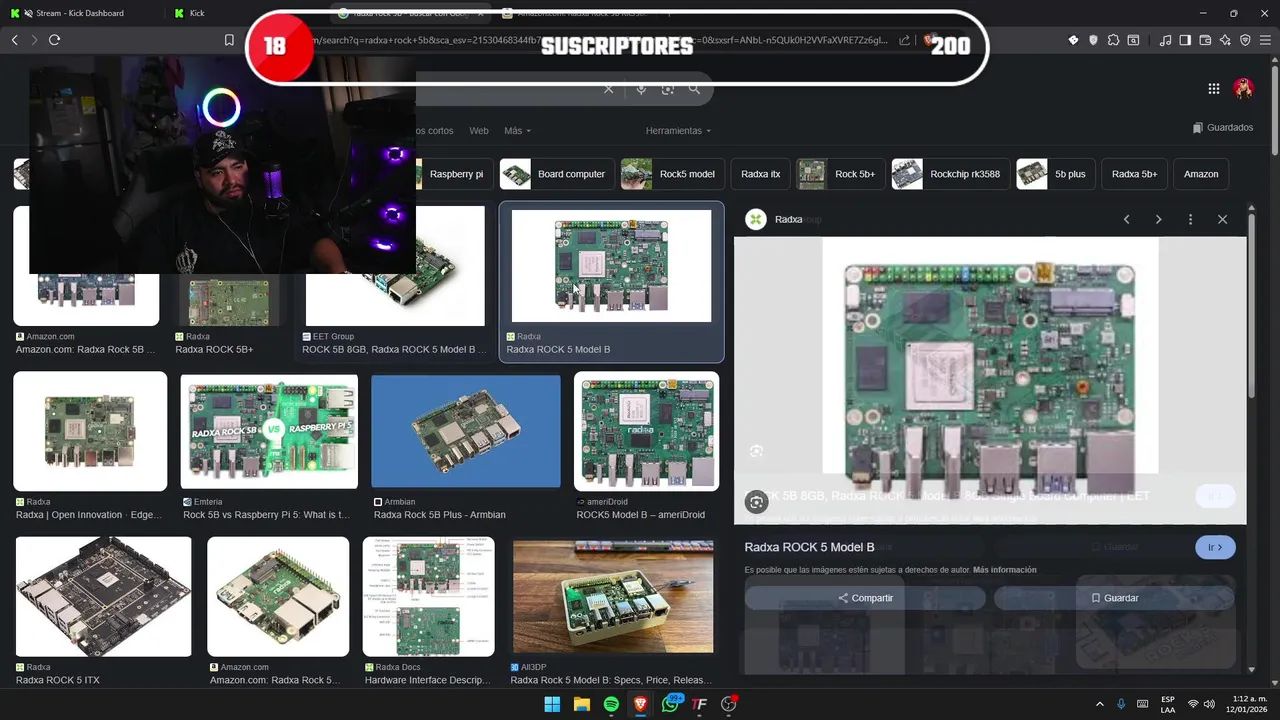1280x720 pixels.
Task: Open the Brave Wallet icon
Action: point(1205,40)
